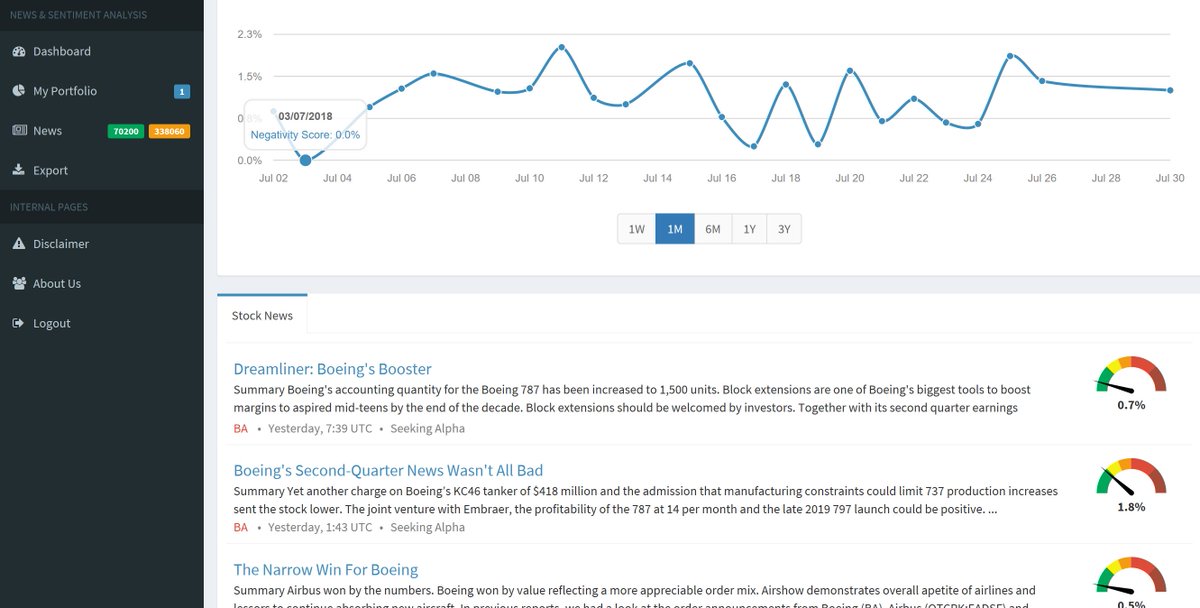Click the chart peak point near Jul 11
The image size is (1200, 608).
(x=562, y=47)
